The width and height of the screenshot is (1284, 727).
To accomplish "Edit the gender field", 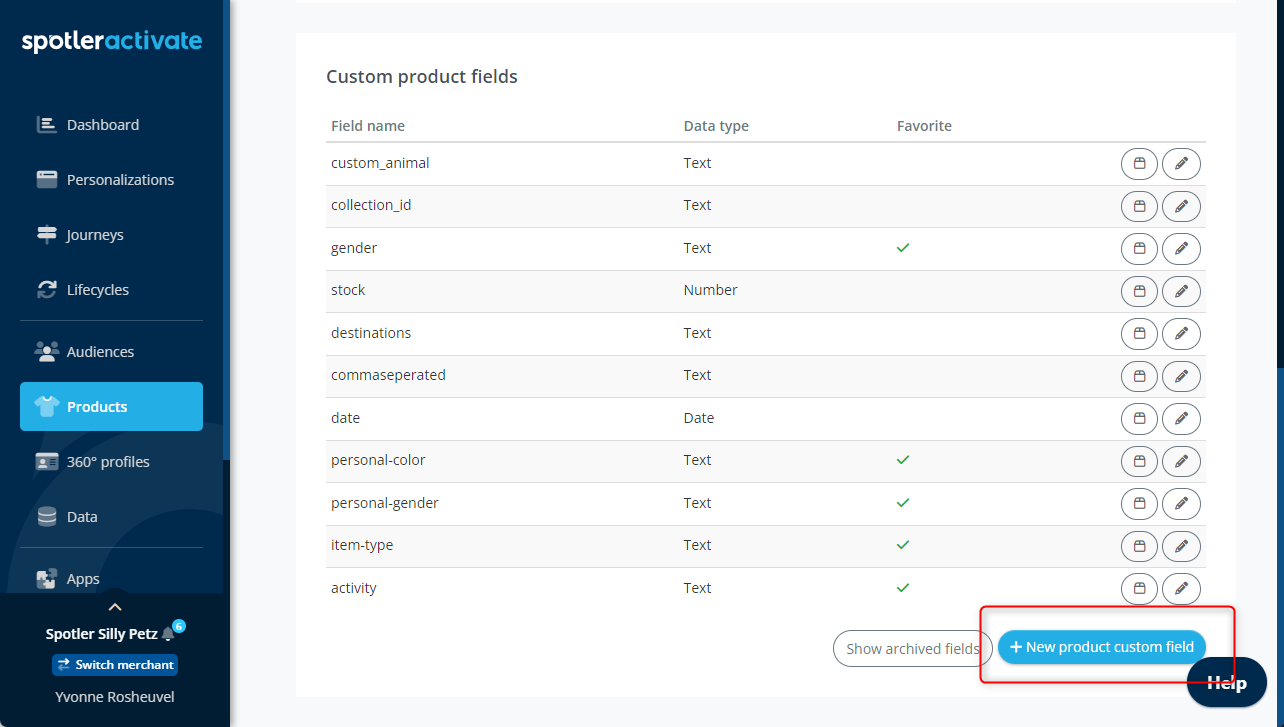I will pos(1181,249).
